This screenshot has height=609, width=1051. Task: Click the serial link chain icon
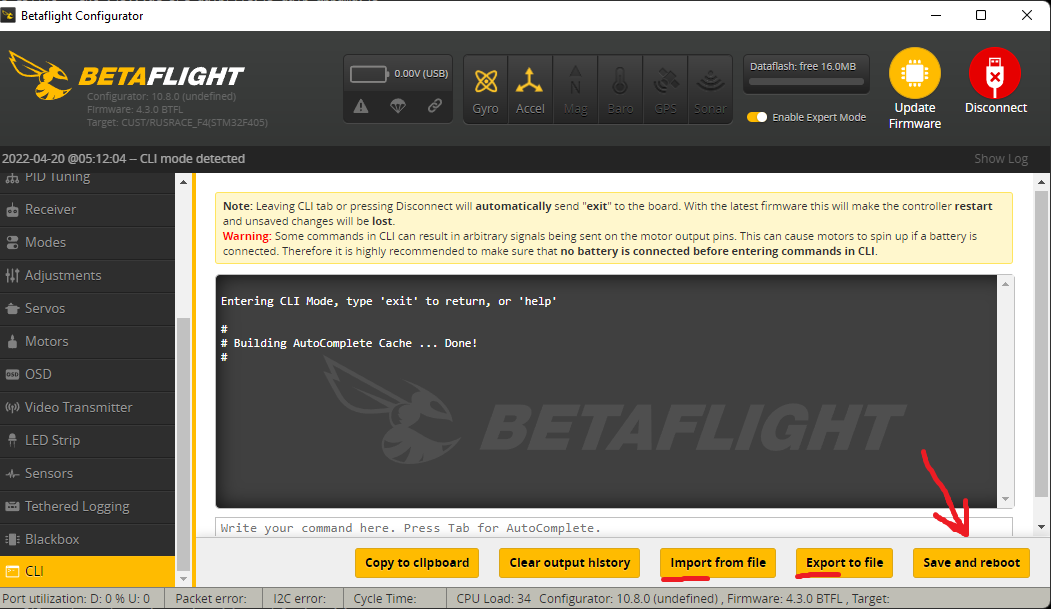coord(435,106)
